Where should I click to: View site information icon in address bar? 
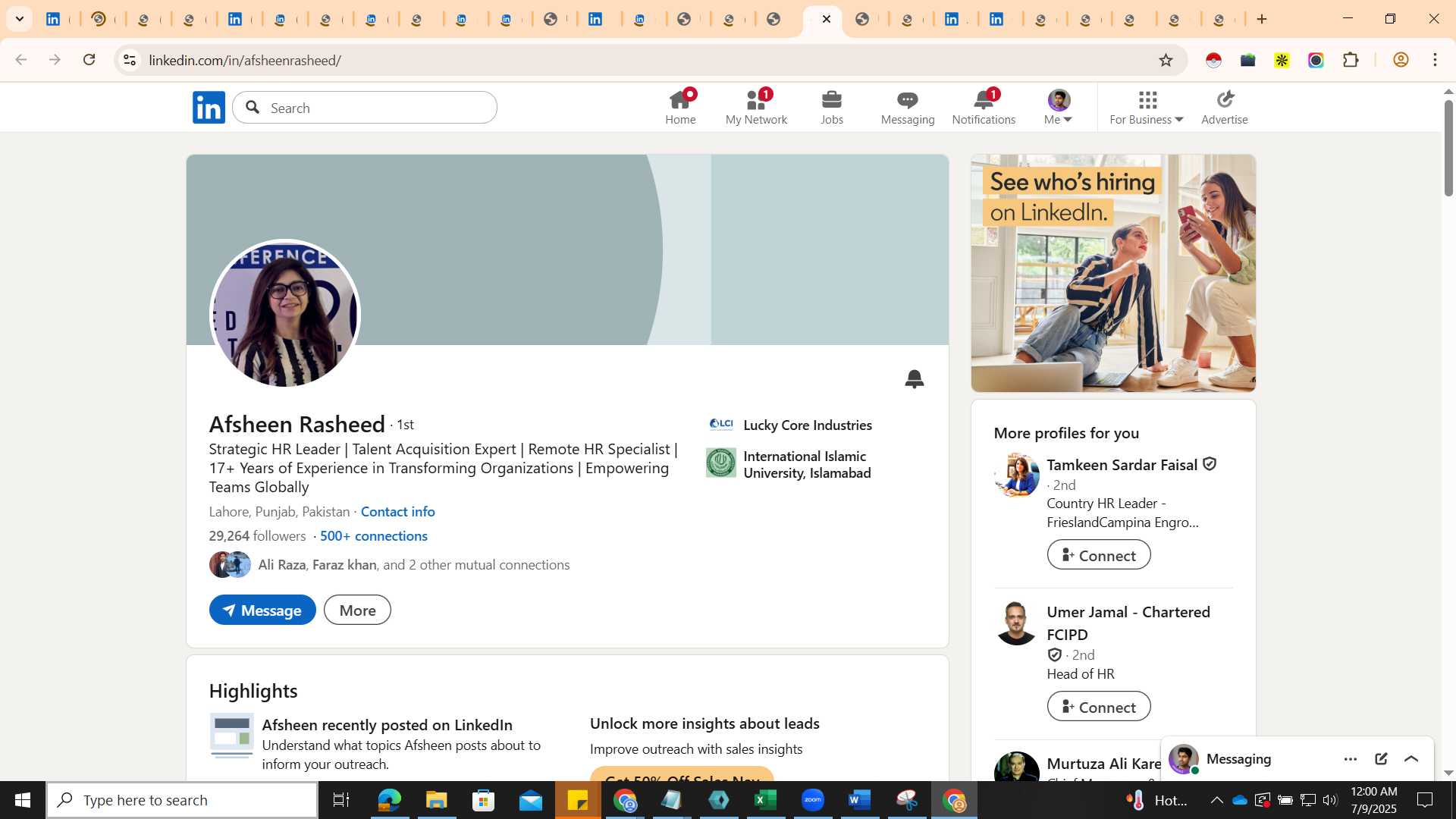pyautogui.click(x=130, y=60)
